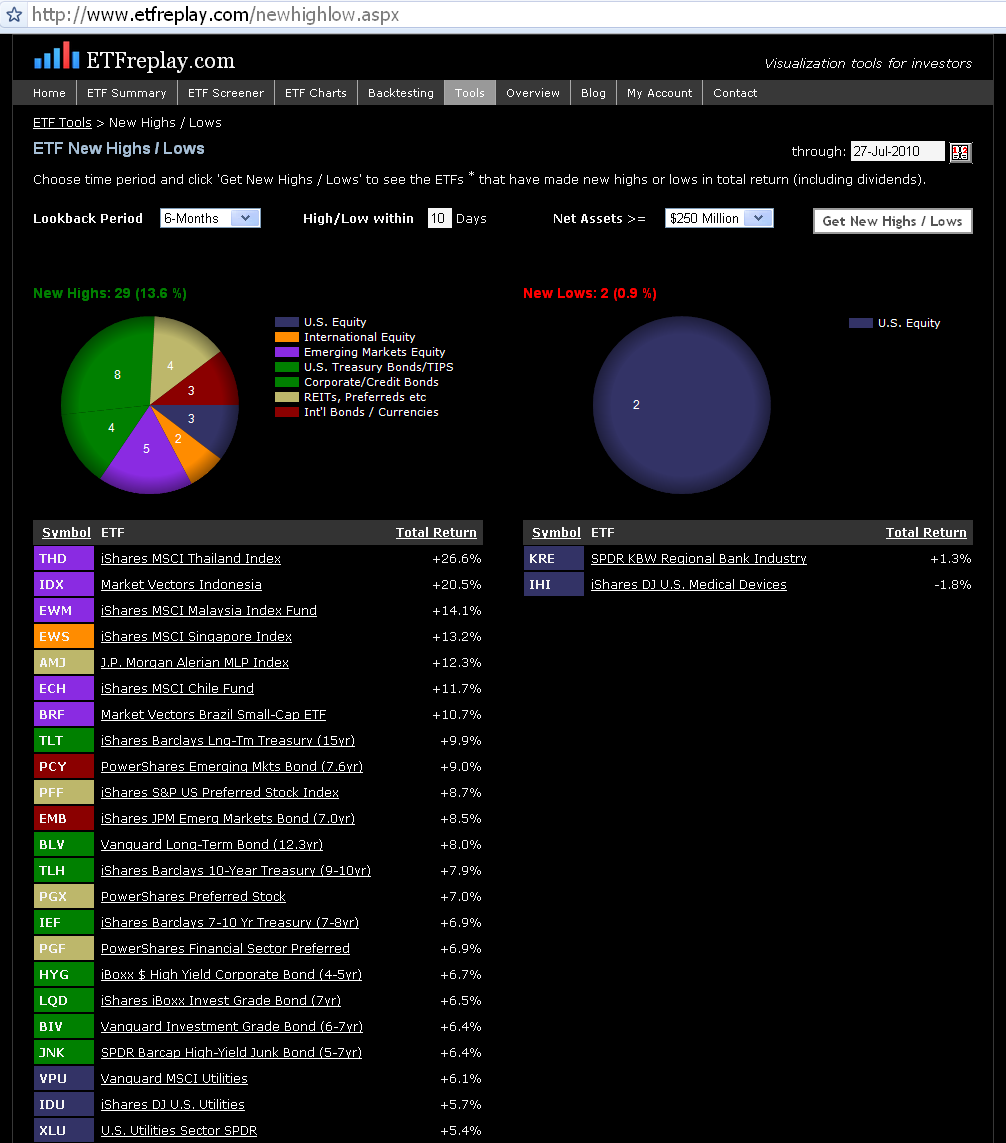The image size is (1006, 1143).
Task: Click the browser address bar URL
Action: (215, 15)
